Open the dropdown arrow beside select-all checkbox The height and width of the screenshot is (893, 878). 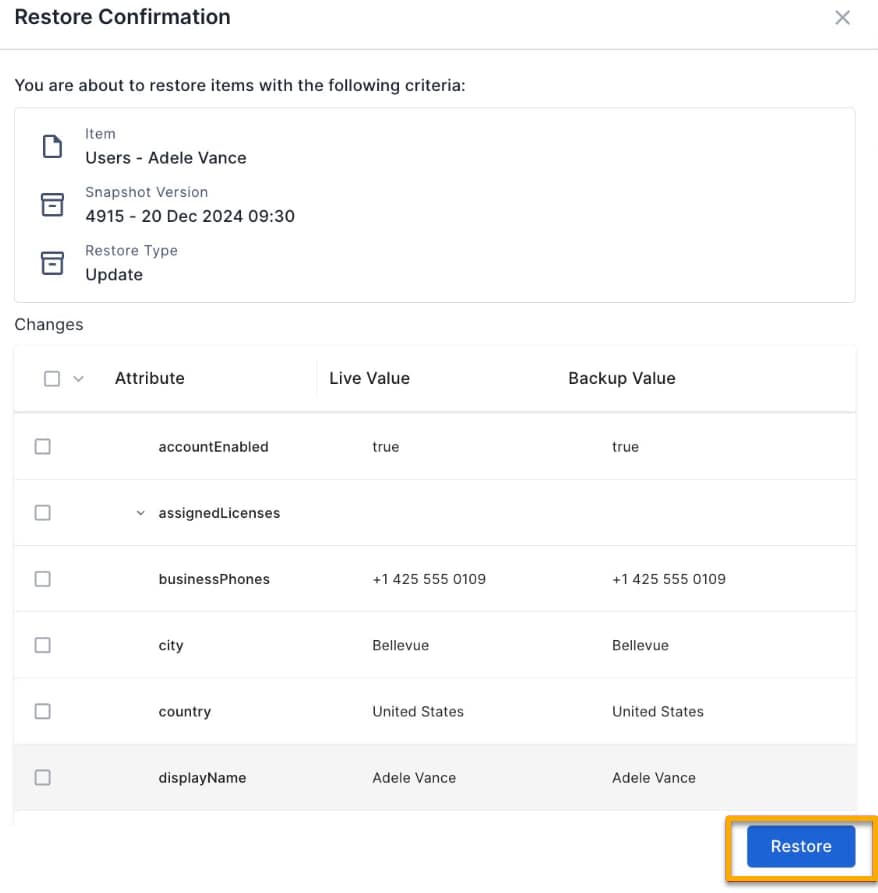tap(79, 379)
